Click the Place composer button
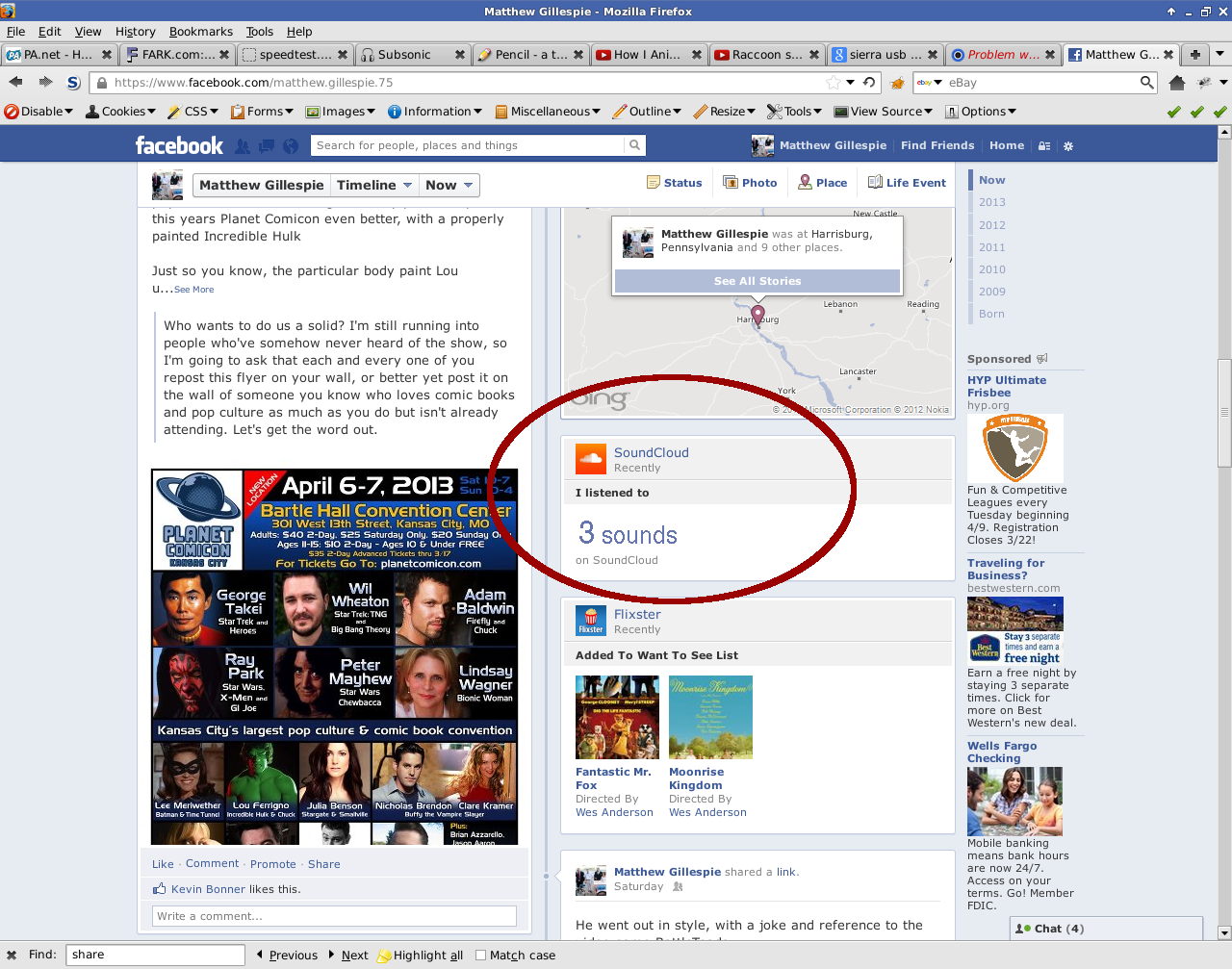Image resolution: width=1232 pixels, height=969 pixels. pos(823,183)
